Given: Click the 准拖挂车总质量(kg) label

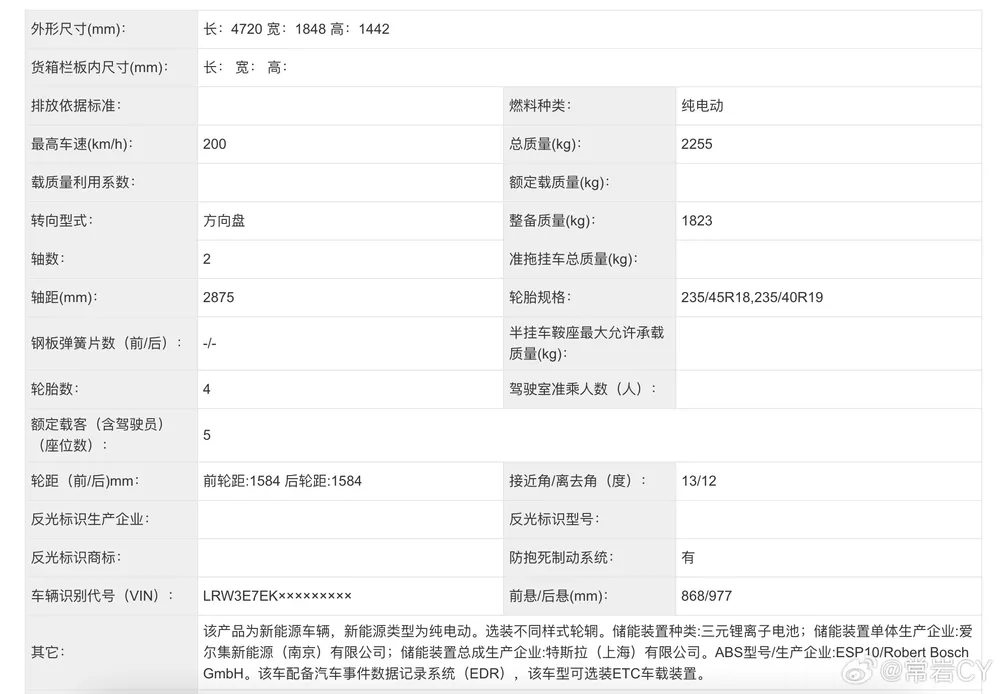Looking at the screenshot, I should click(573, 259).
